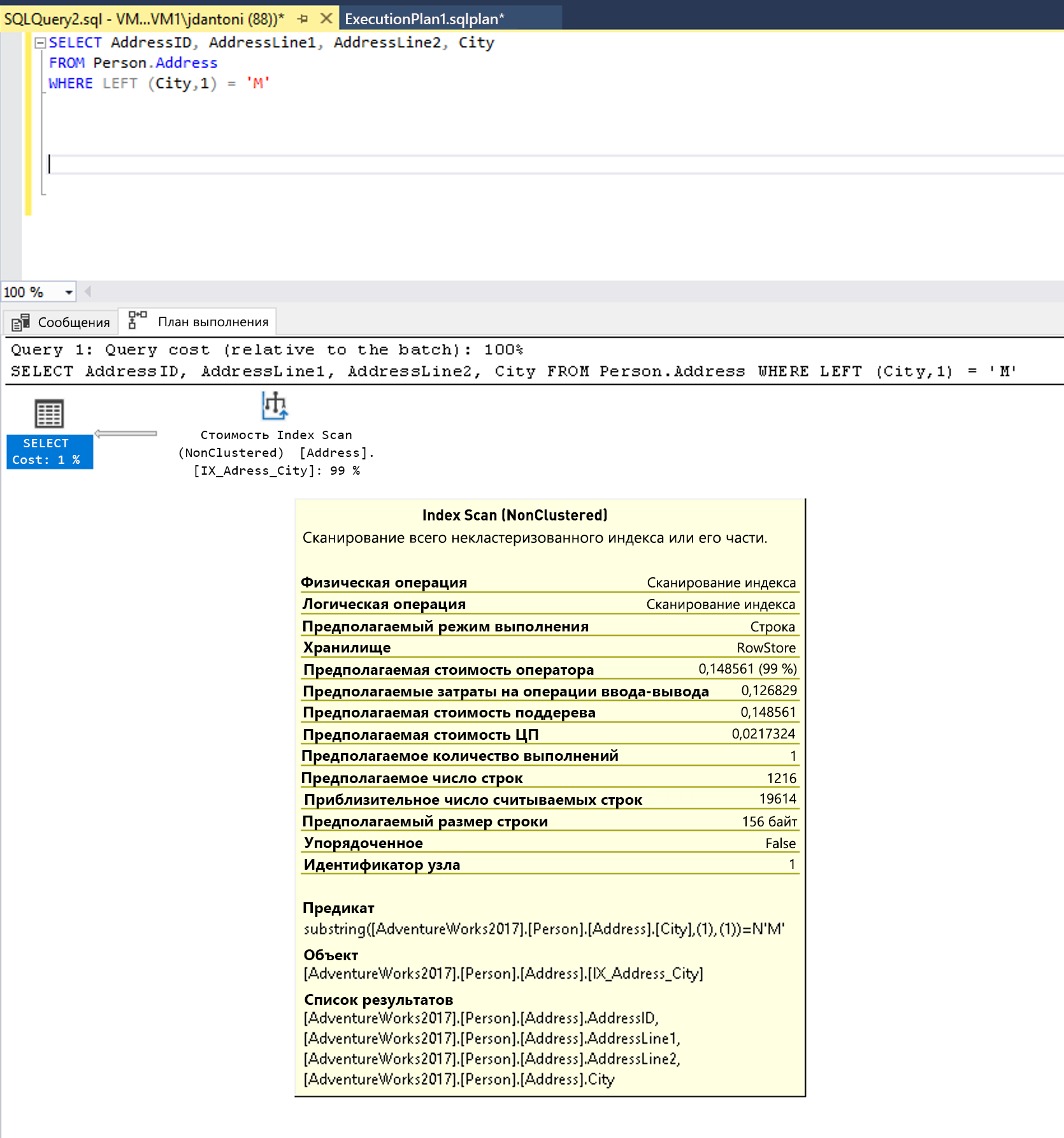Click the Предполагаемая стоимость поддерева label

coord(449,712)
